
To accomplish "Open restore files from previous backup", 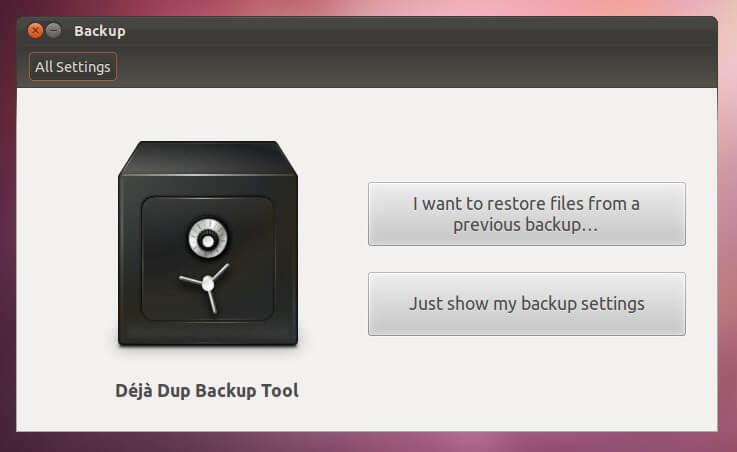I will 526,214.
